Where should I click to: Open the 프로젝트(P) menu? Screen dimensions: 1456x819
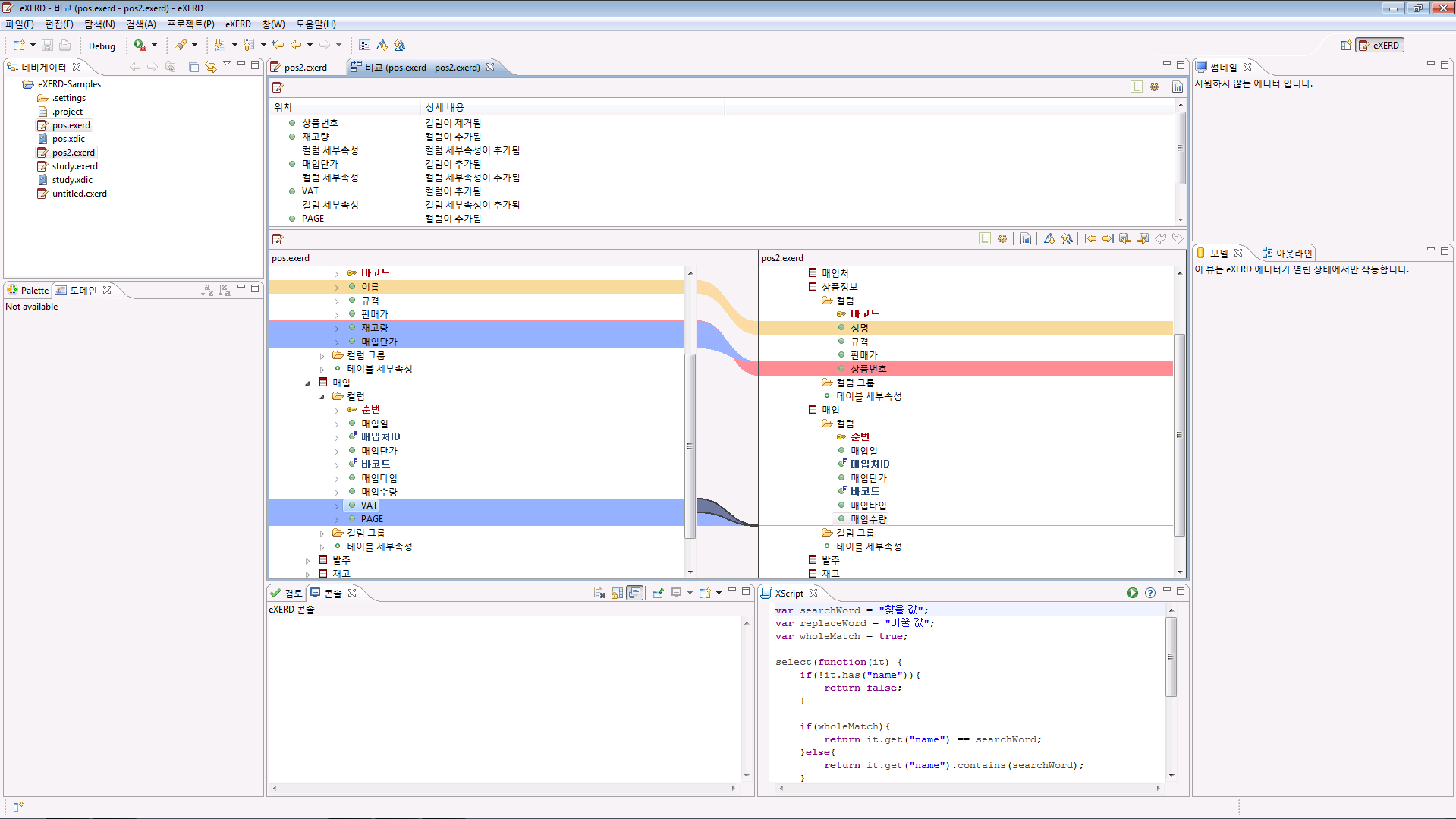[190, 24]
